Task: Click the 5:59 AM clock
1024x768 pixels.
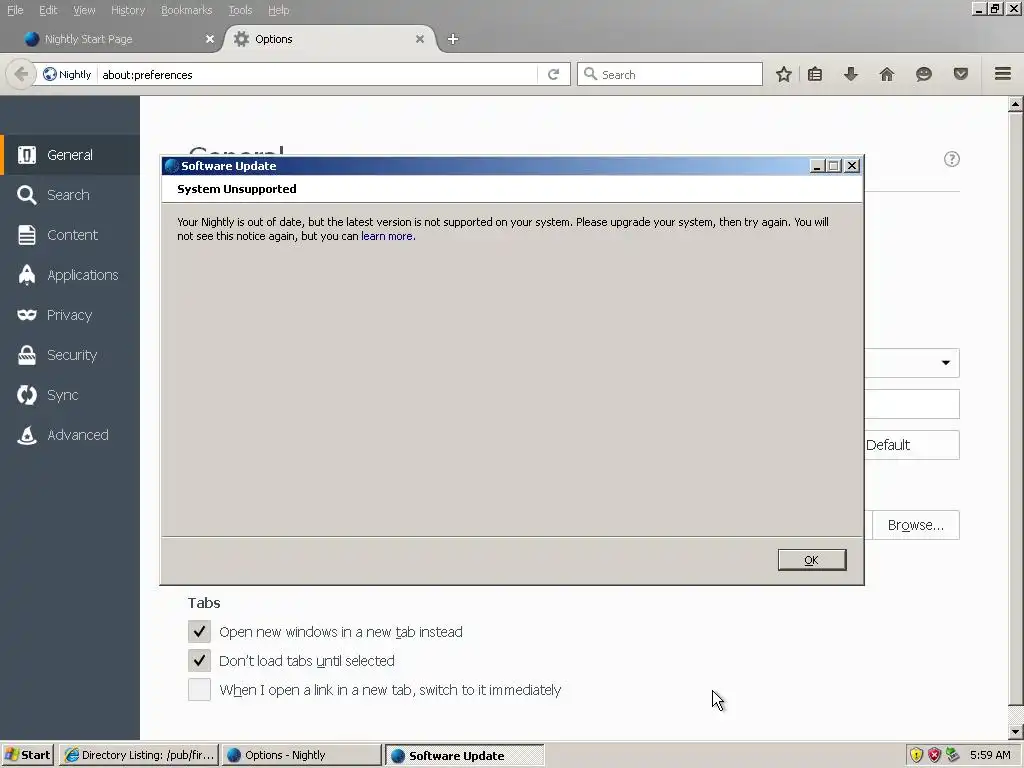Action: click(990, 755)
